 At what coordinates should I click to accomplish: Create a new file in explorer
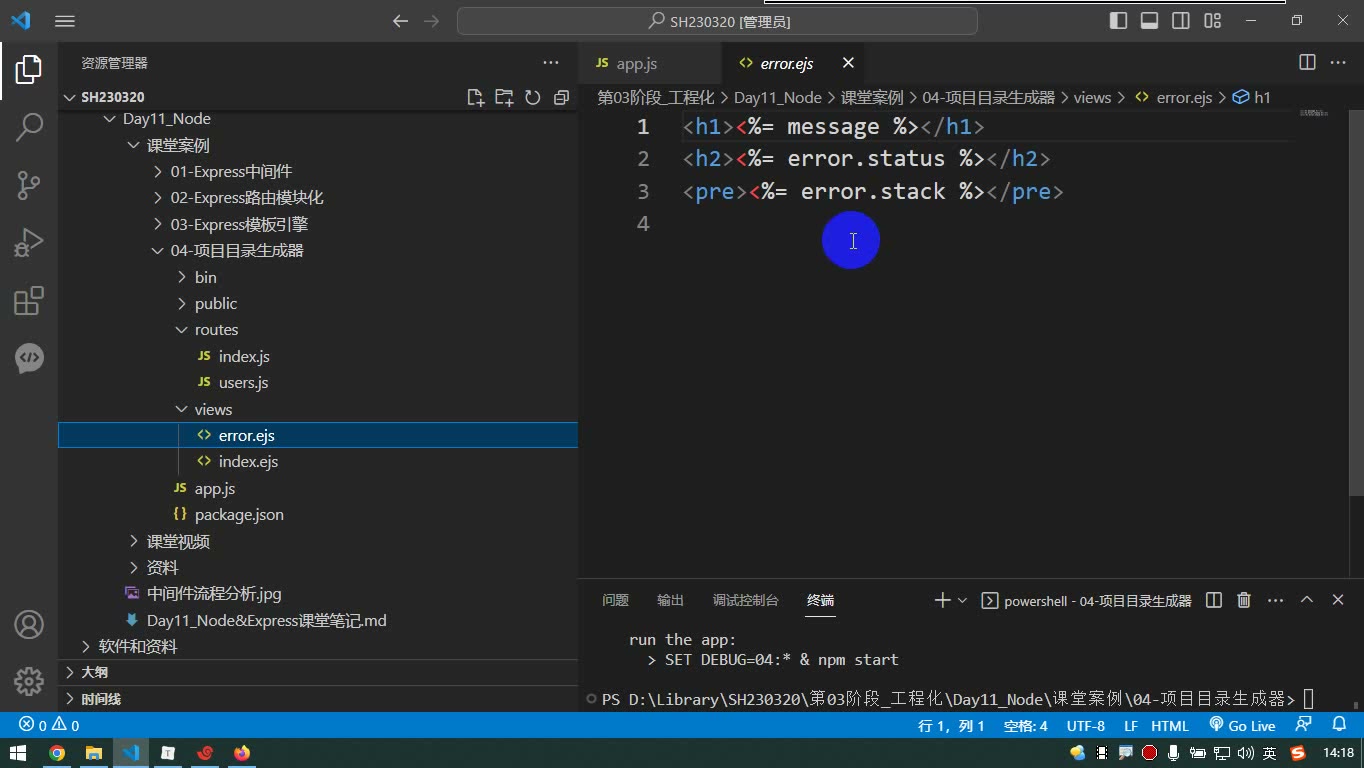click(x=476, y=97)
